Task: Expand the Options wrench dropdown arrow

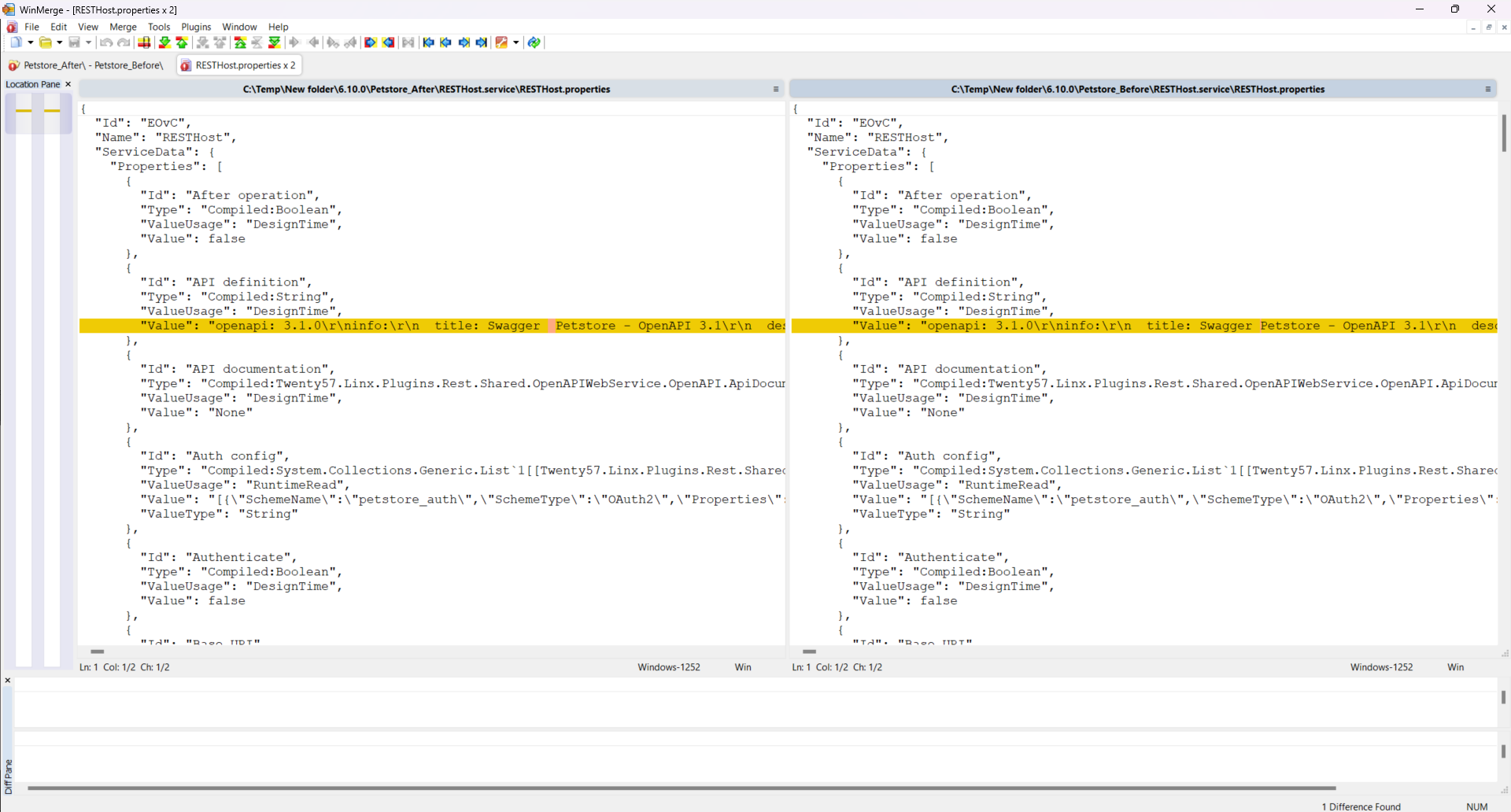Action: click(x=516, y=42)
